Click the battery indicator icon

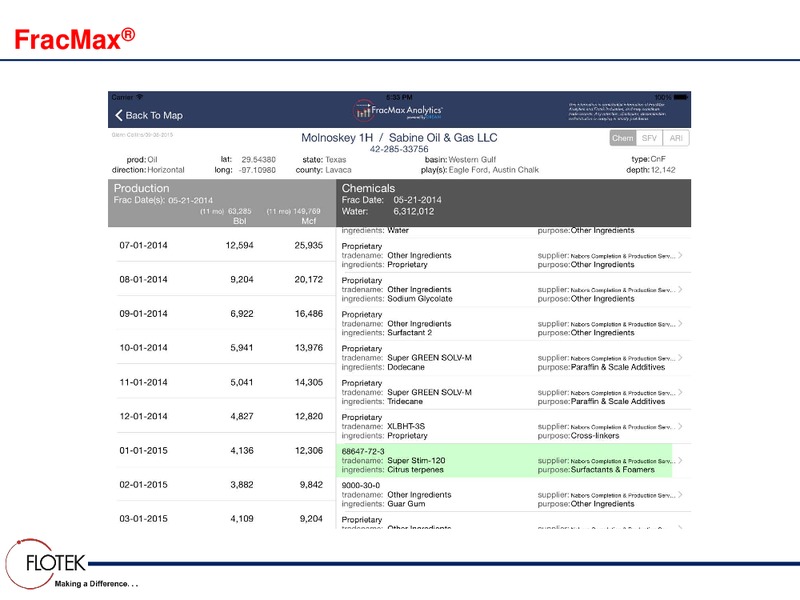pos(681,97)
